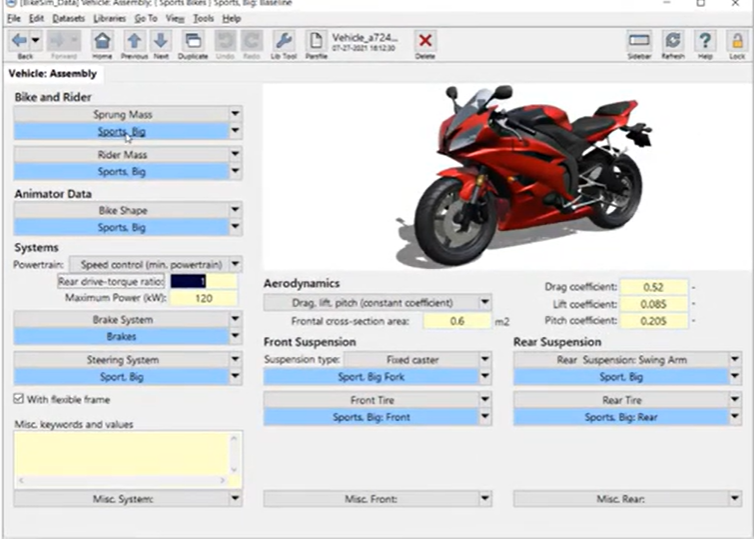Edit the Lift coefficient field
This screenshot has width=754, height=541.
(x=653, y=304)
